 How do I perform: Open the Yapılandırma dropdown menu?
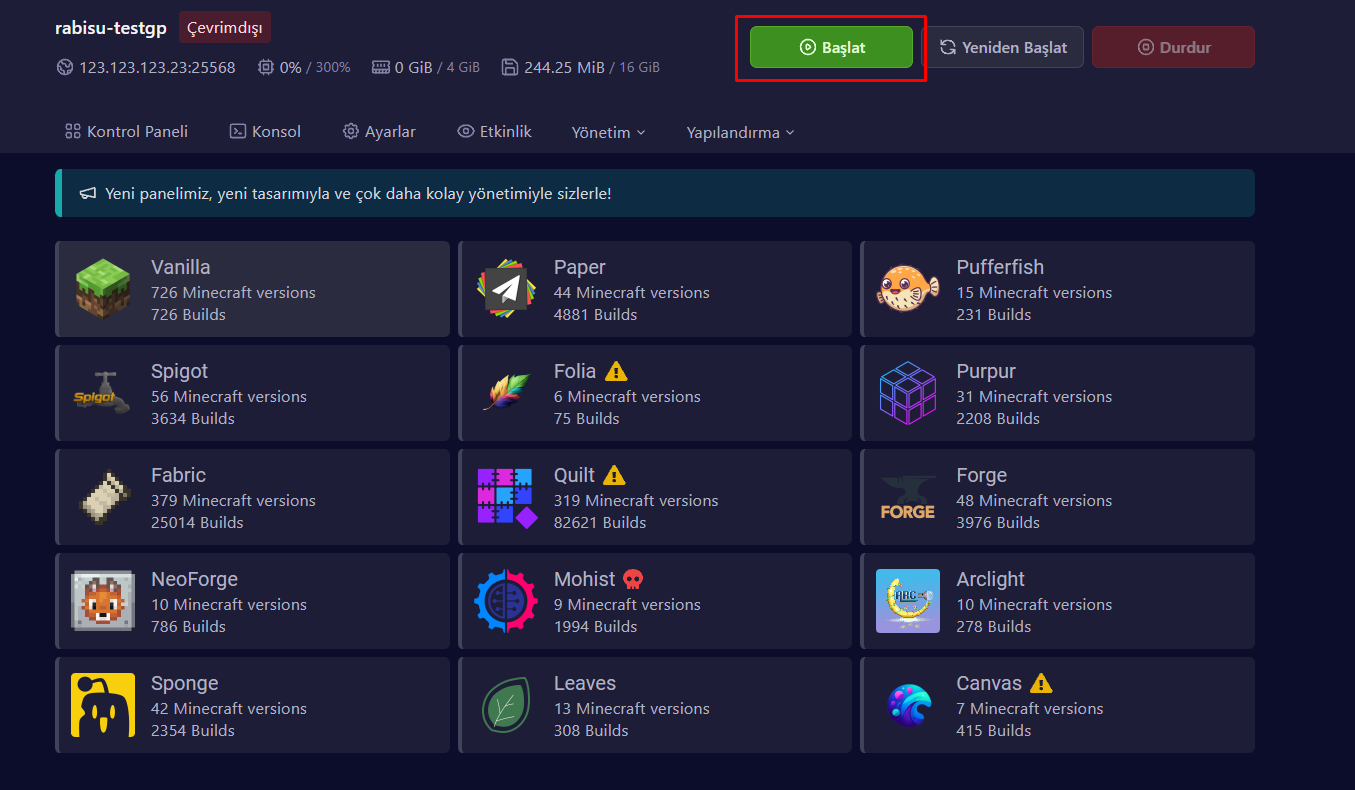point(740,132)
